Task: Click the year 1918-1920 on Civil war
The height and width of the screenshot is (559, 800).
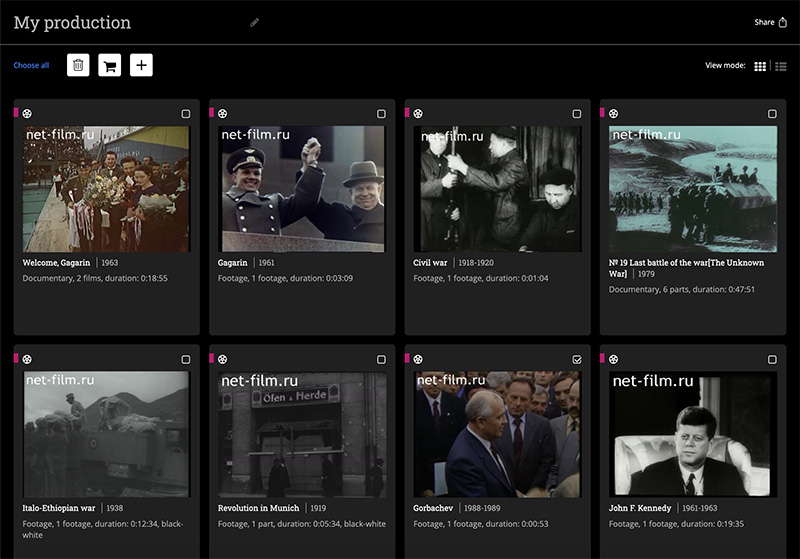Action: 476,263
